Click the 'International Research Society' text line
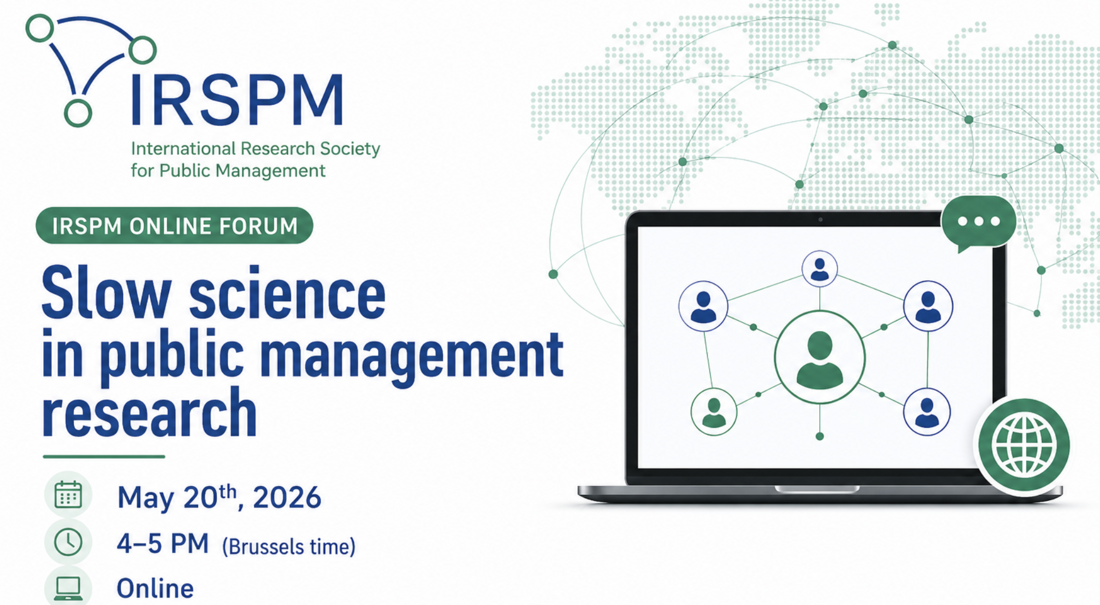 coord(255,149)
